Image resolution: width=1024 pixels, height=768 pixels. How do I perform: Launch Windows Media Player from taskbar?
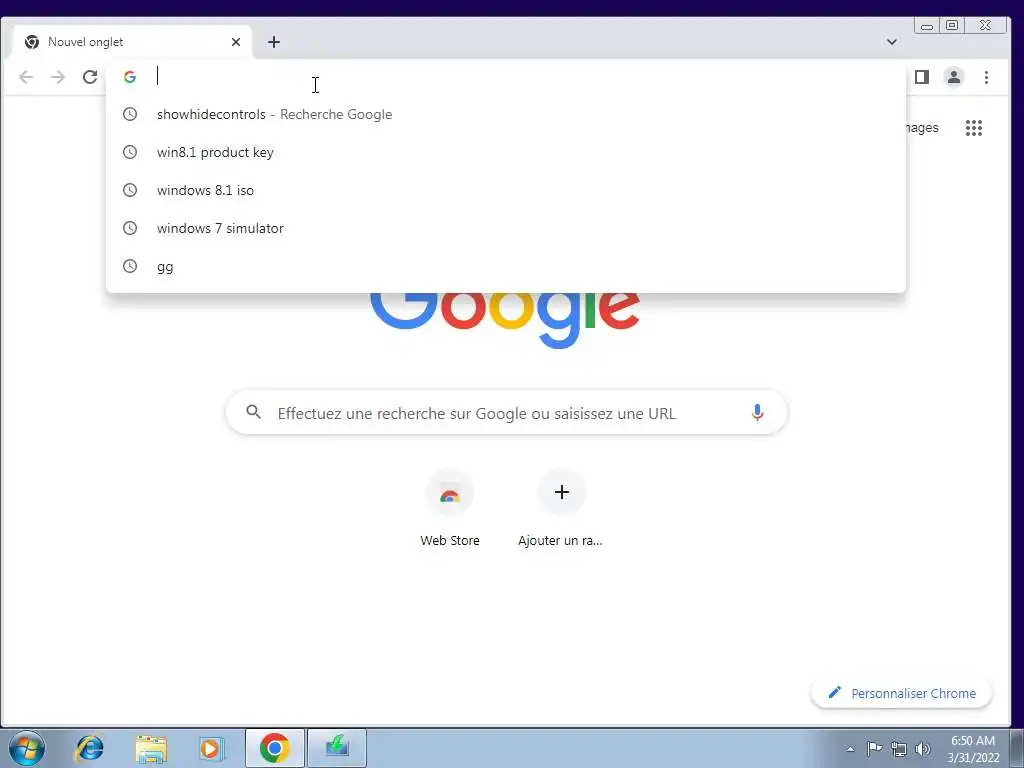[211, 748]
